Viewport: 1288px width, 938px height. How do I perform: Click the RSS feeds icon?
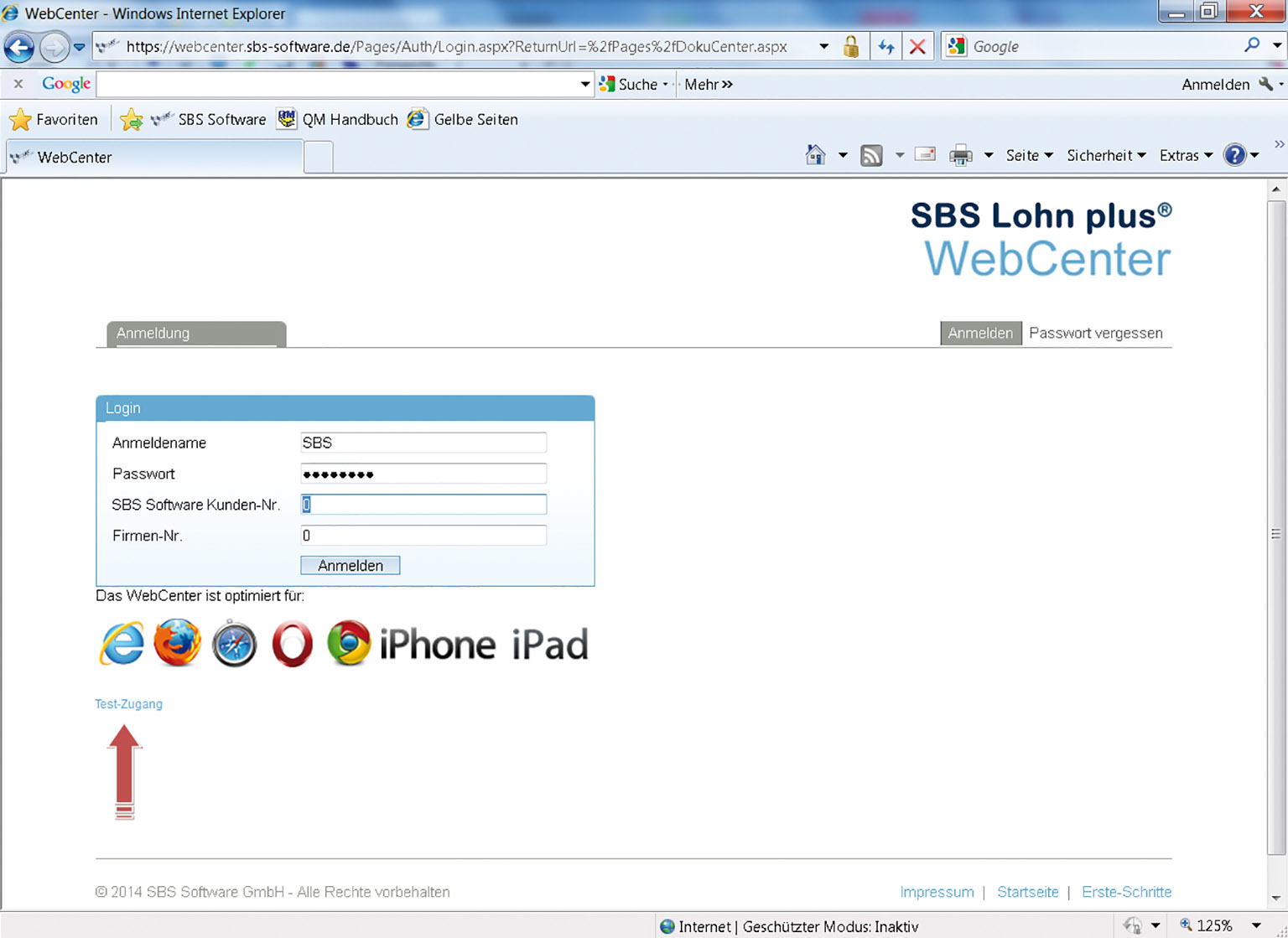tap(871, 156)
